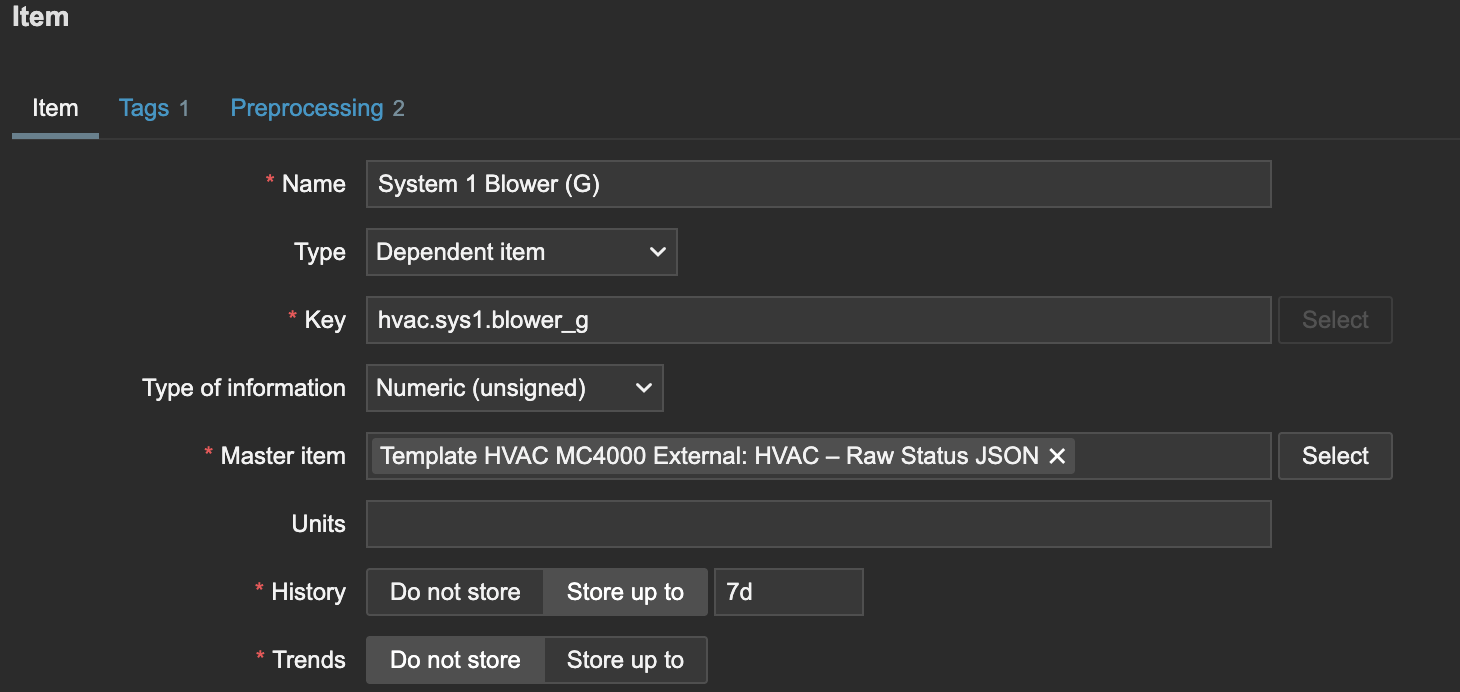Set History to Do not store

[455, 592]
